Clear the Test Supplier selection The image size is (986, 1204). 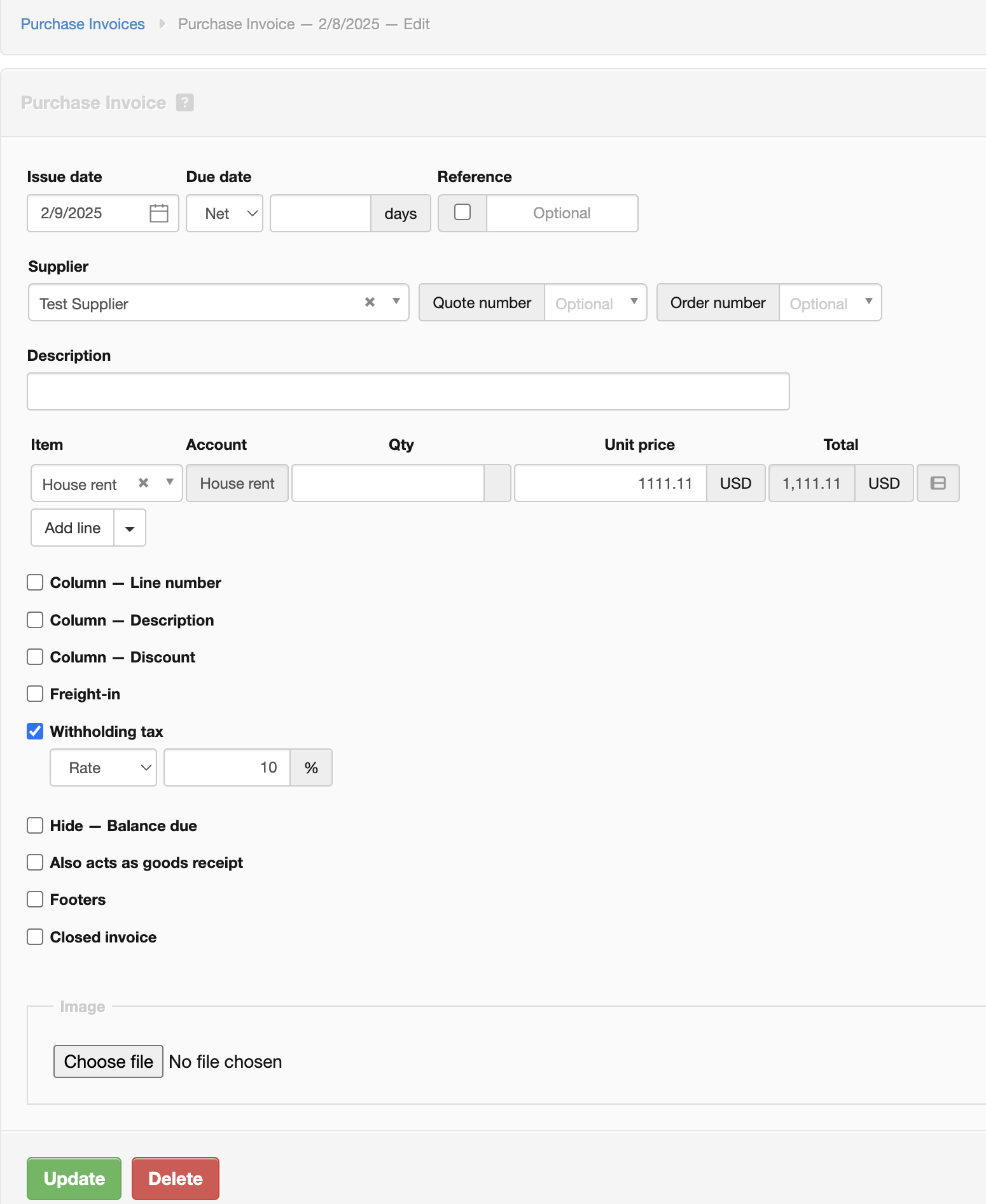click(x=370, y=302)
